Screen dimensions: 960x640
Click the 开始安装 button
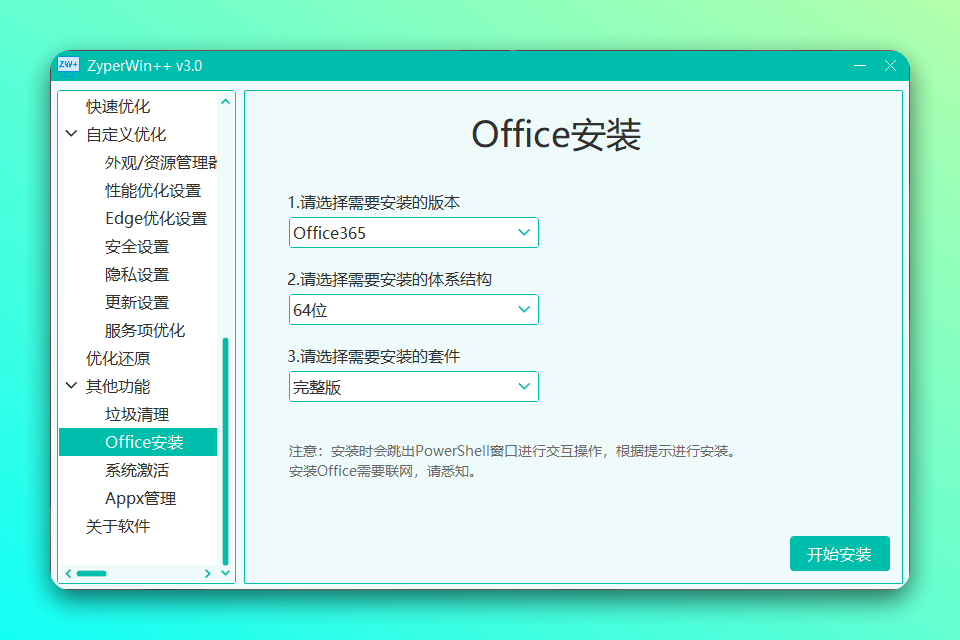[x=839, y=554]
